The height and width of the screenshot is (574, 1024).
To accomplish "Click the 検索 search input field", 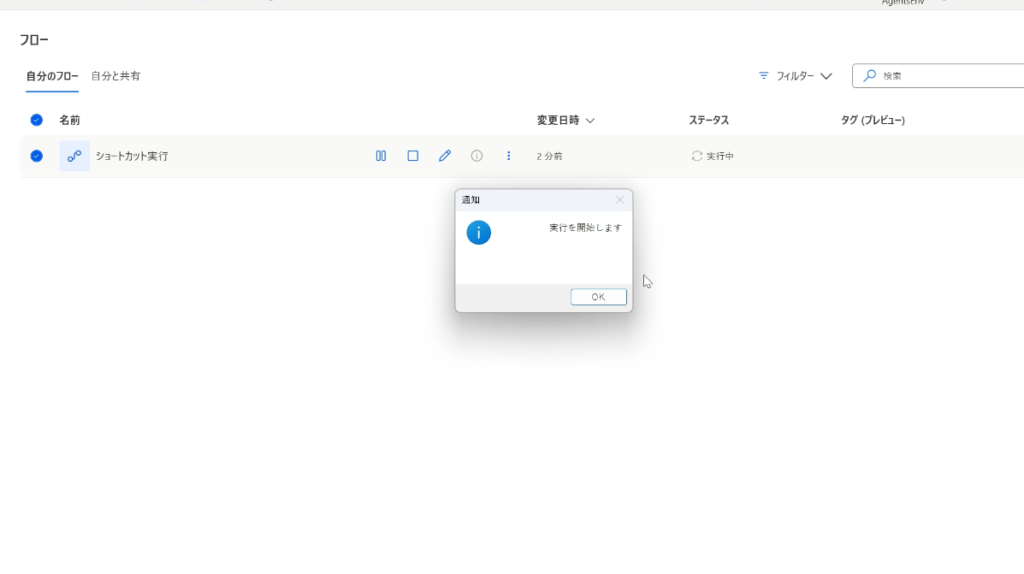I will [945, 76].
